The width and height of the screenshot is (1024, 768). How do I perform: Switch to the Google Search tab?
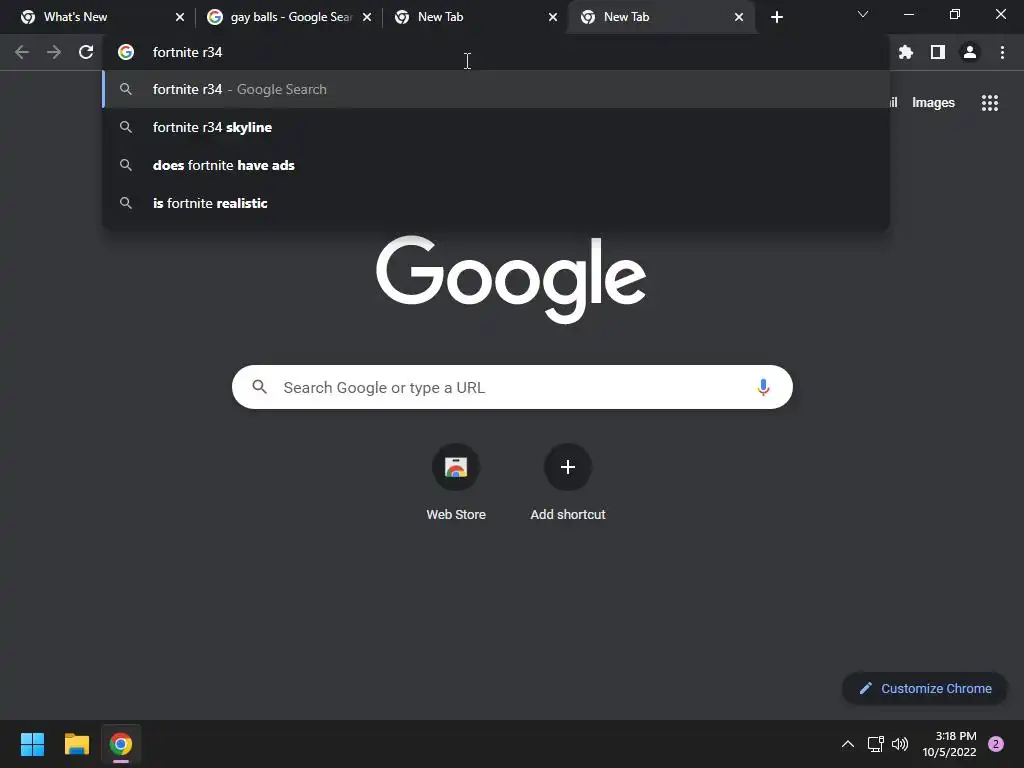288,17
